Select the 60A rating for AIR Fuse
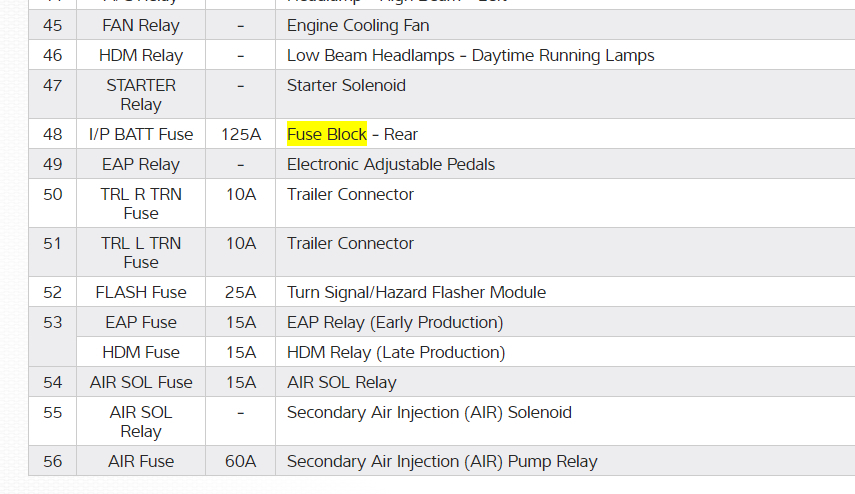The height and width of the screenshot is (494, 855). pos(240,461)
